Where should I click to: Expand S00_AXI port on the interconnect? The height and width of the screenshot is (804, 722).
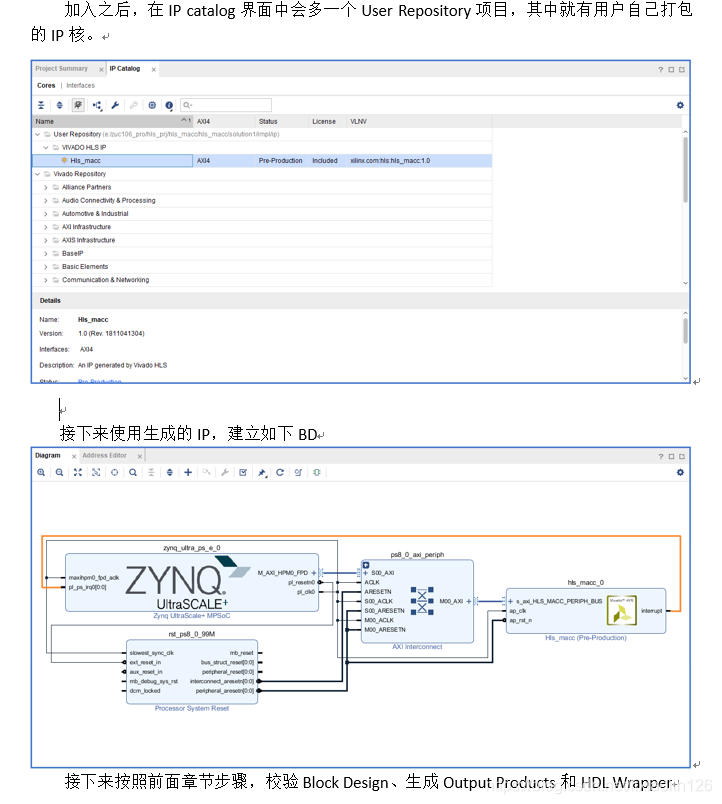coord(366,573)
